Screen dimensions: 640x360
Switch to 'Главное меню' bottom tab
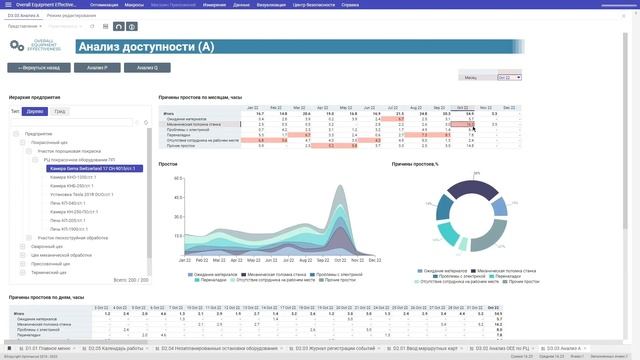(48, 349)
